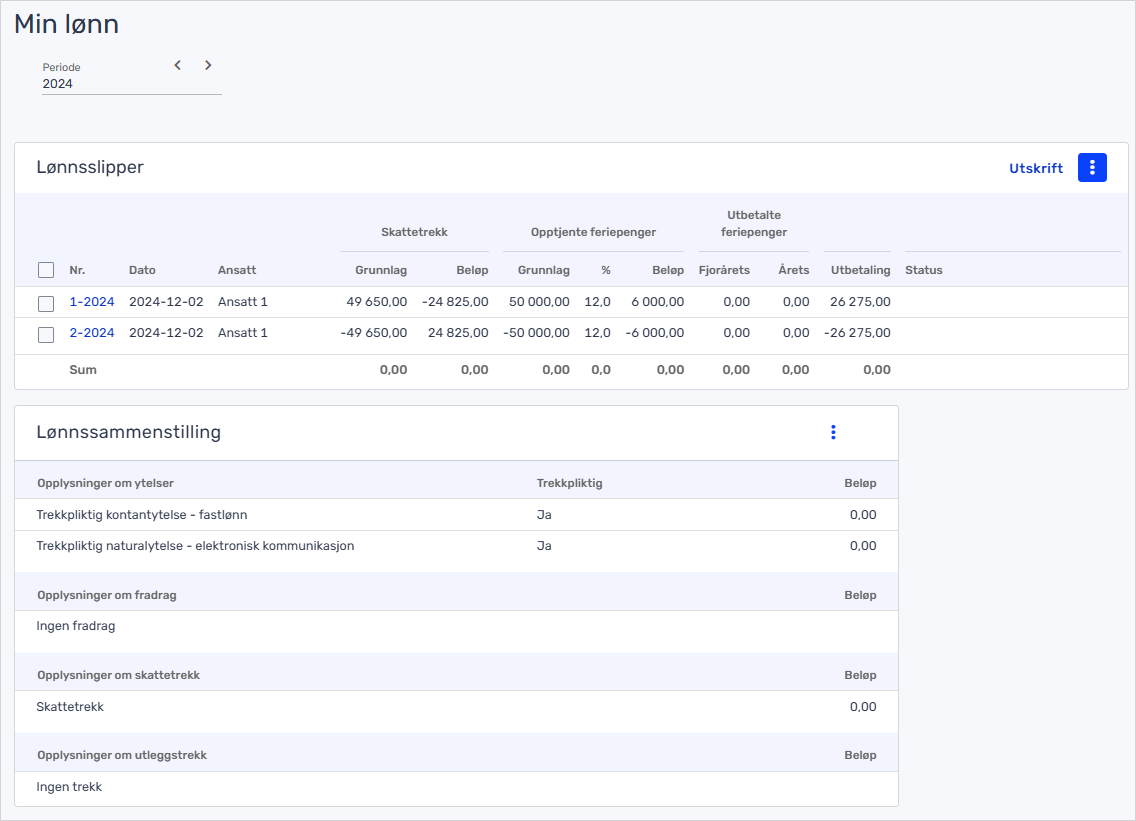Click the Årets column header
The image size is (1136, 821).
click(794, 270)
